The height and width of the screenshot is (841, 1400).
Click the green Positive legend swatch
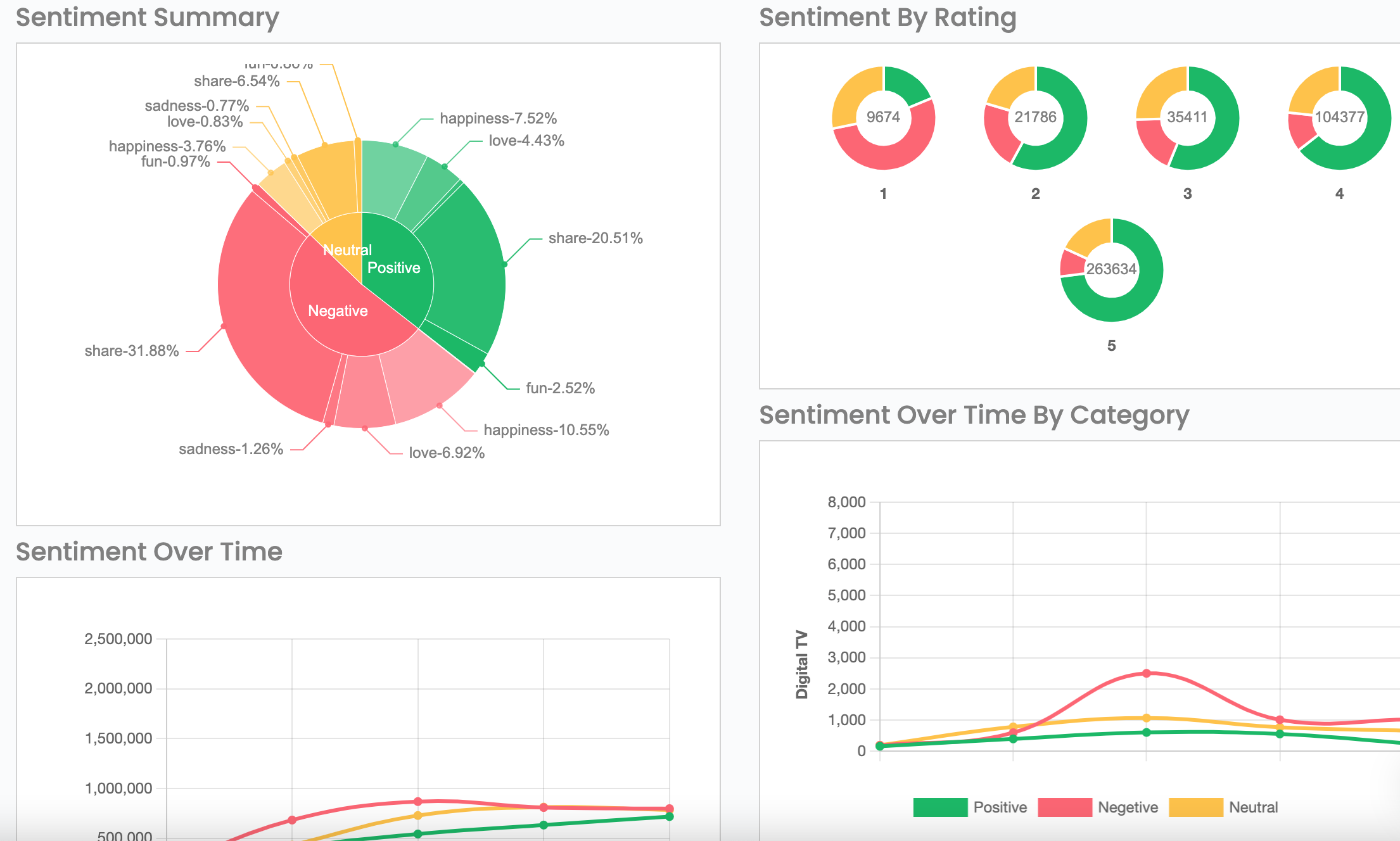coord(940,807)
